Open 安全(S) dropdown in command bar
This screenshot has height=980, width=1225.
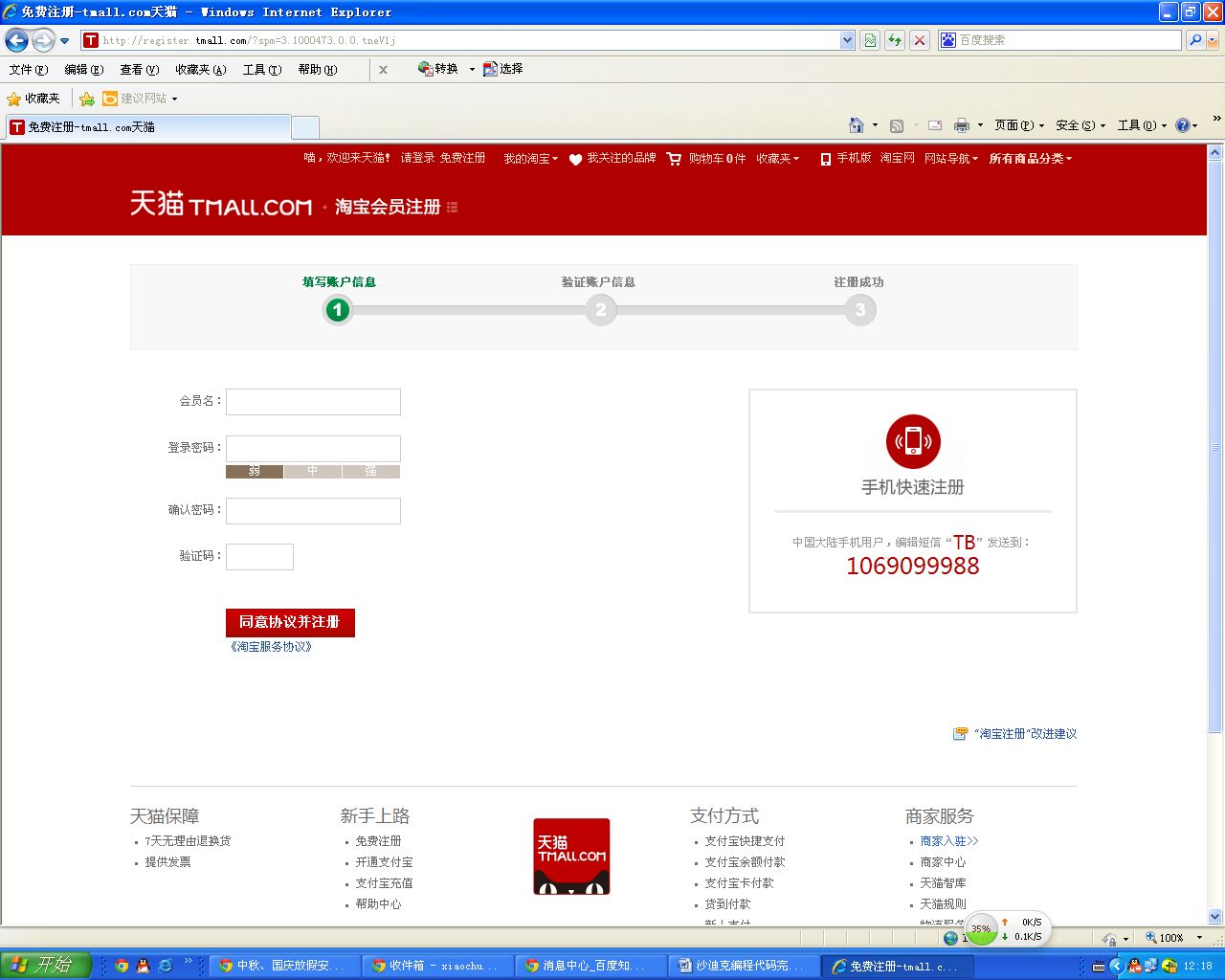[x=1080, y=125]
